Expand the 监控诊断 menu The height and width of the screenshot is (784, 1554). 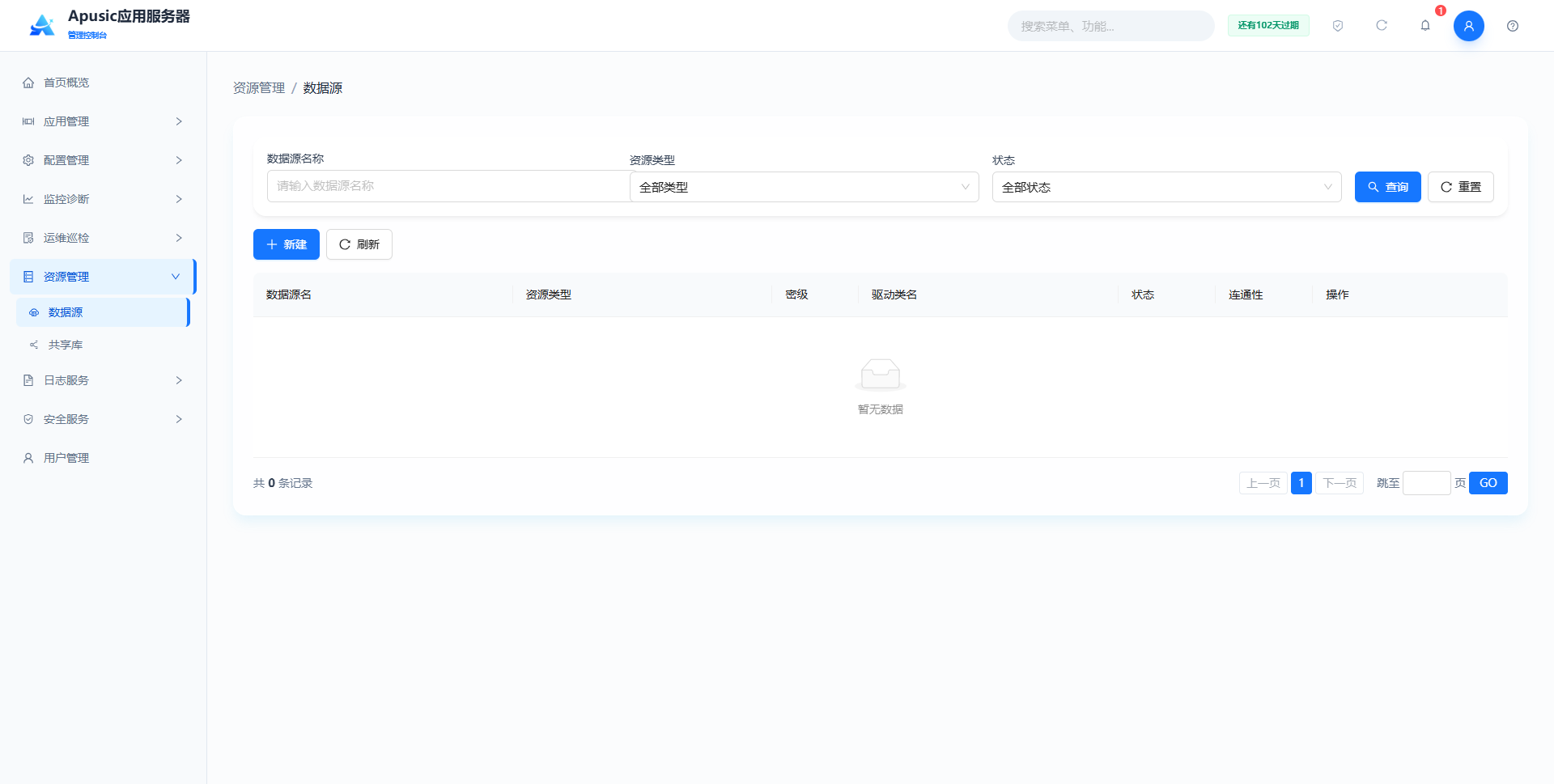pos(103,199)
